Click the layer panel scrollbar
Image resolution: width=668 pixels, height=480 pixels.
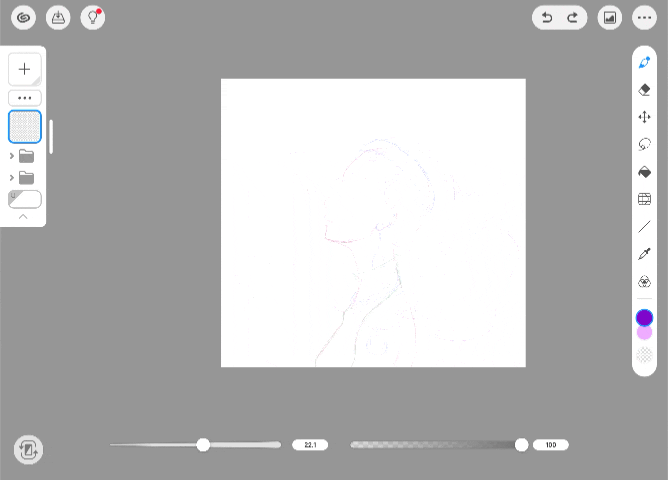51,137
